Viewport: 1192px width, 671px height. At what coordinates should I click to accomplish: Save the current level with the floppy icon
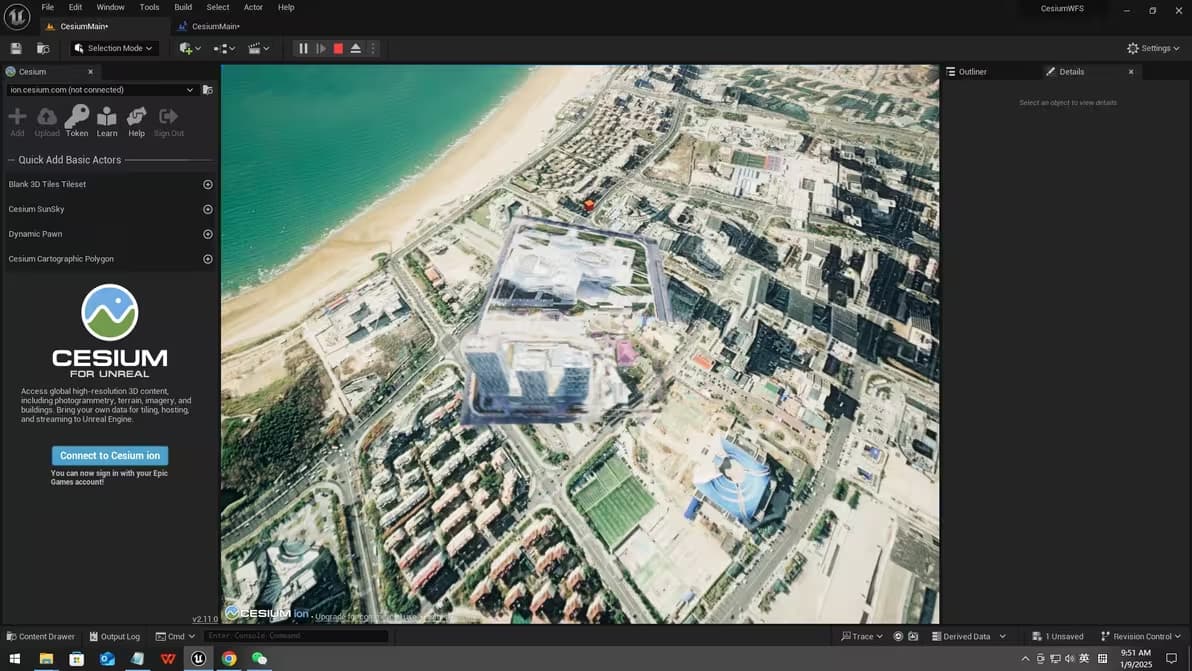tap(16, 48)
